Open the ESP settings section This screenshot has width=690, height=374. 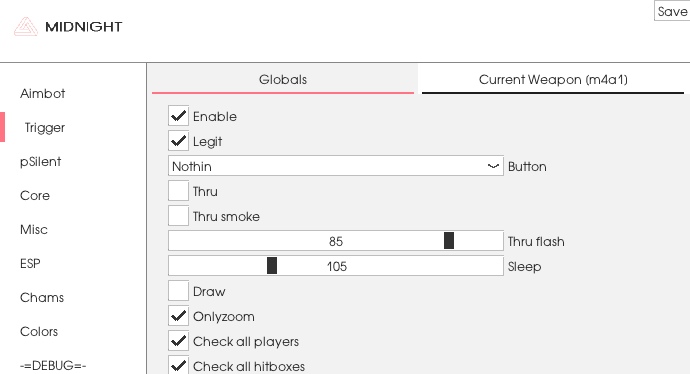30,263
